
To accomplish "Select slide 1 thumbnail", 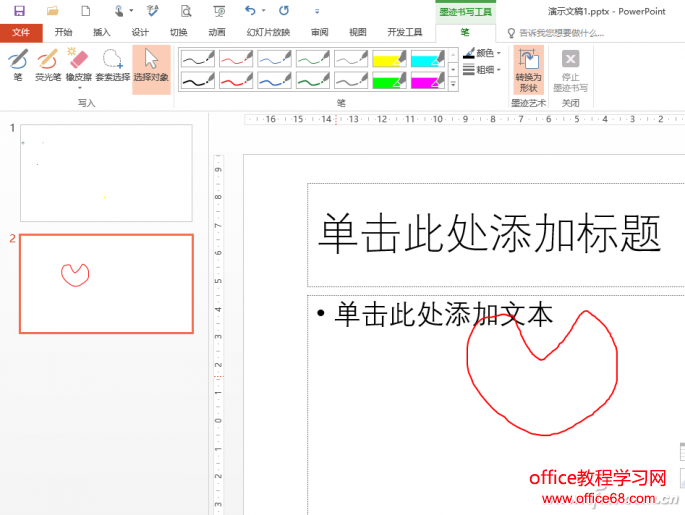I will coord(106,173).
